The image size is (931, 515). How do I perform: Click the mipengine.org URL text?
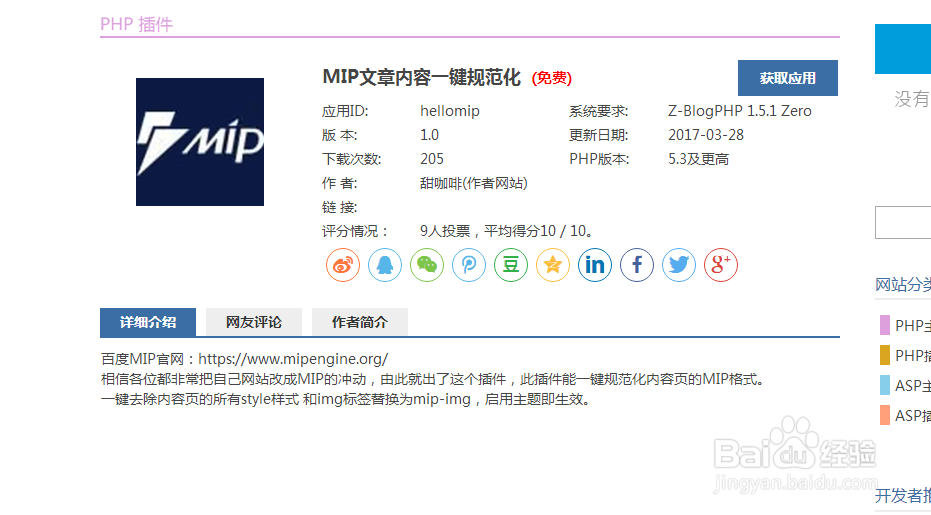point(293,359)
